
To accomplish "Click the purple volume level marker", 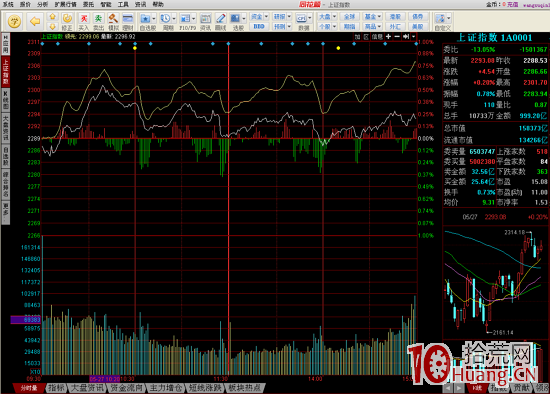I will [x=26, y=320].
